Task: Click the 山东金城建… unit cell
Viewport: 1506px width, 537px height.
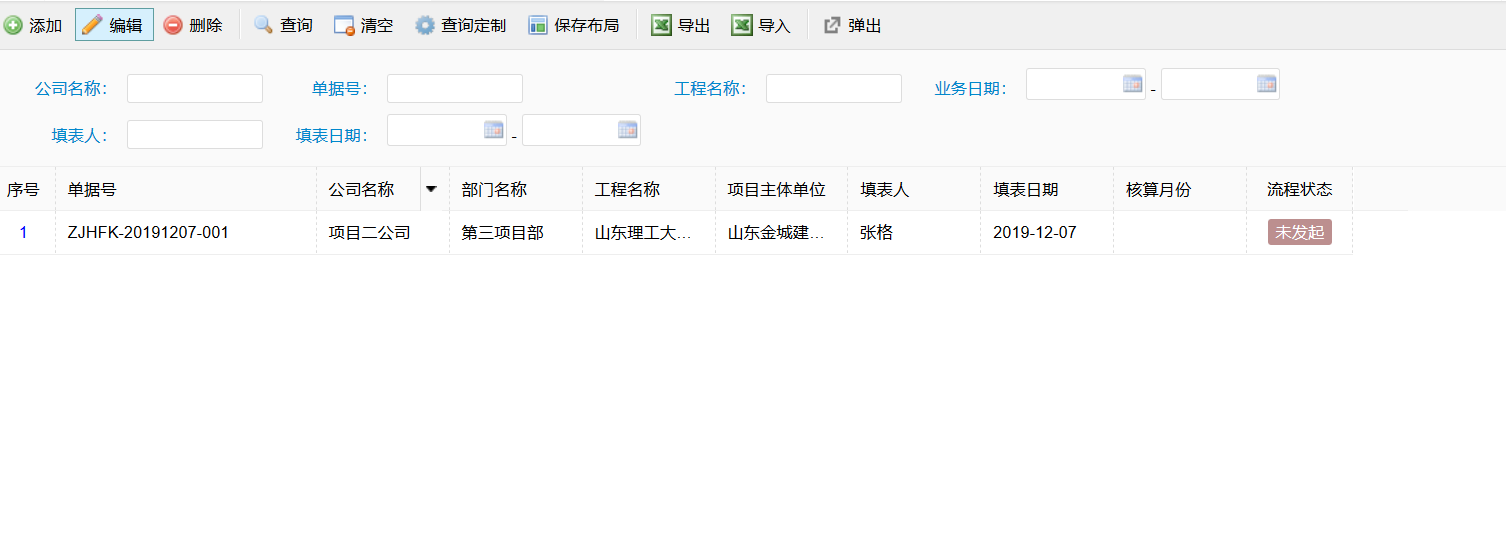Action: [x=781, y=233]
